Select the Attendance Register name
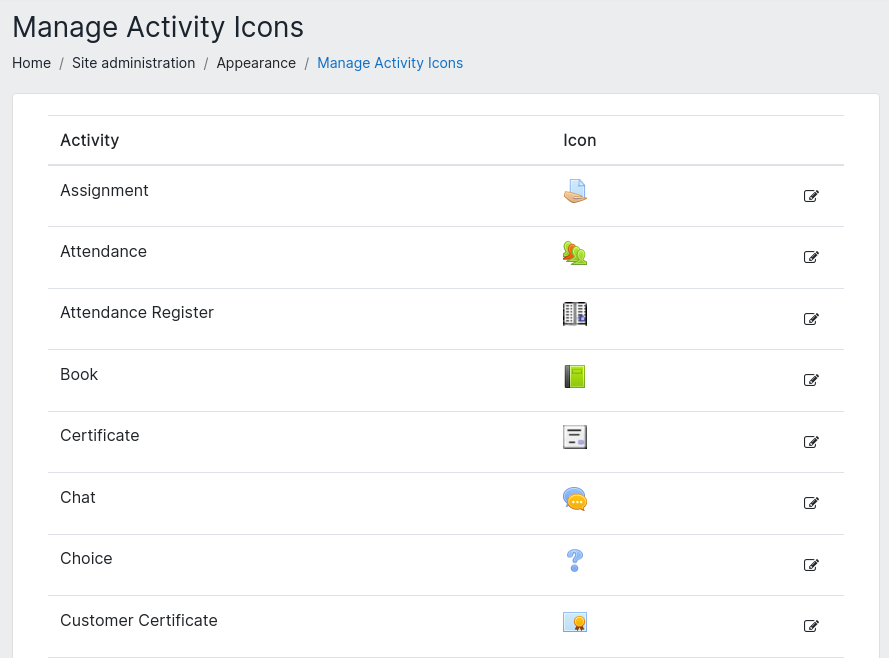Screen dimensions: 889x658 (x=137, y=313)
